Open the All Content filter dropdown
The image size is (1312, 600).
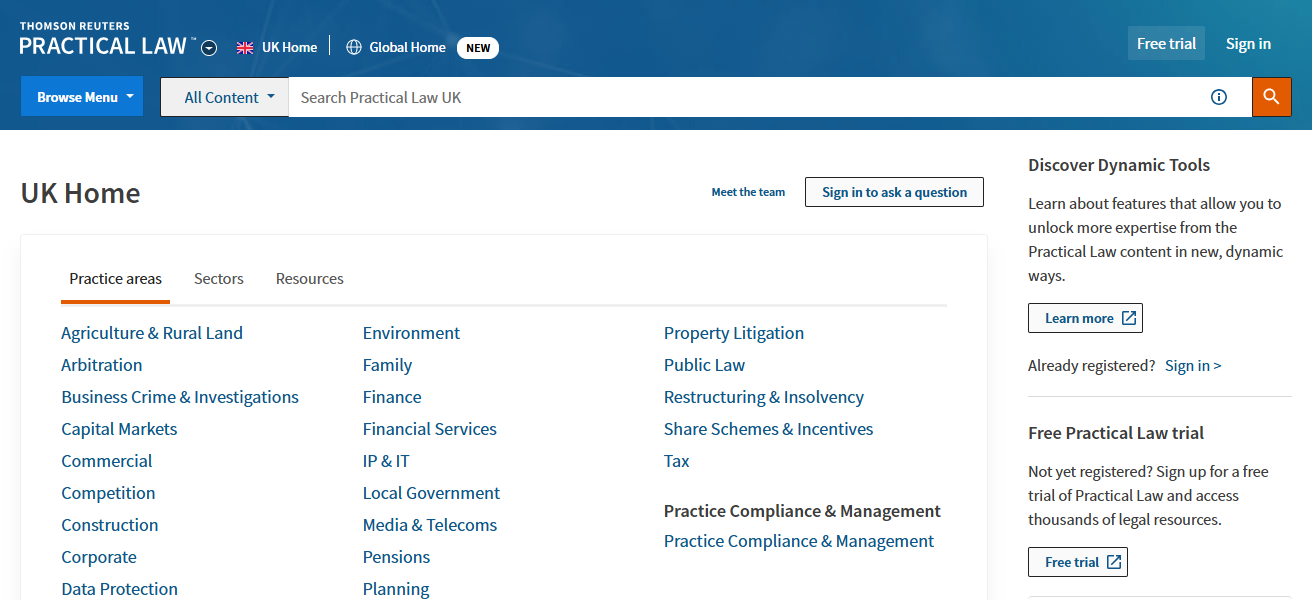click(225, 97)
